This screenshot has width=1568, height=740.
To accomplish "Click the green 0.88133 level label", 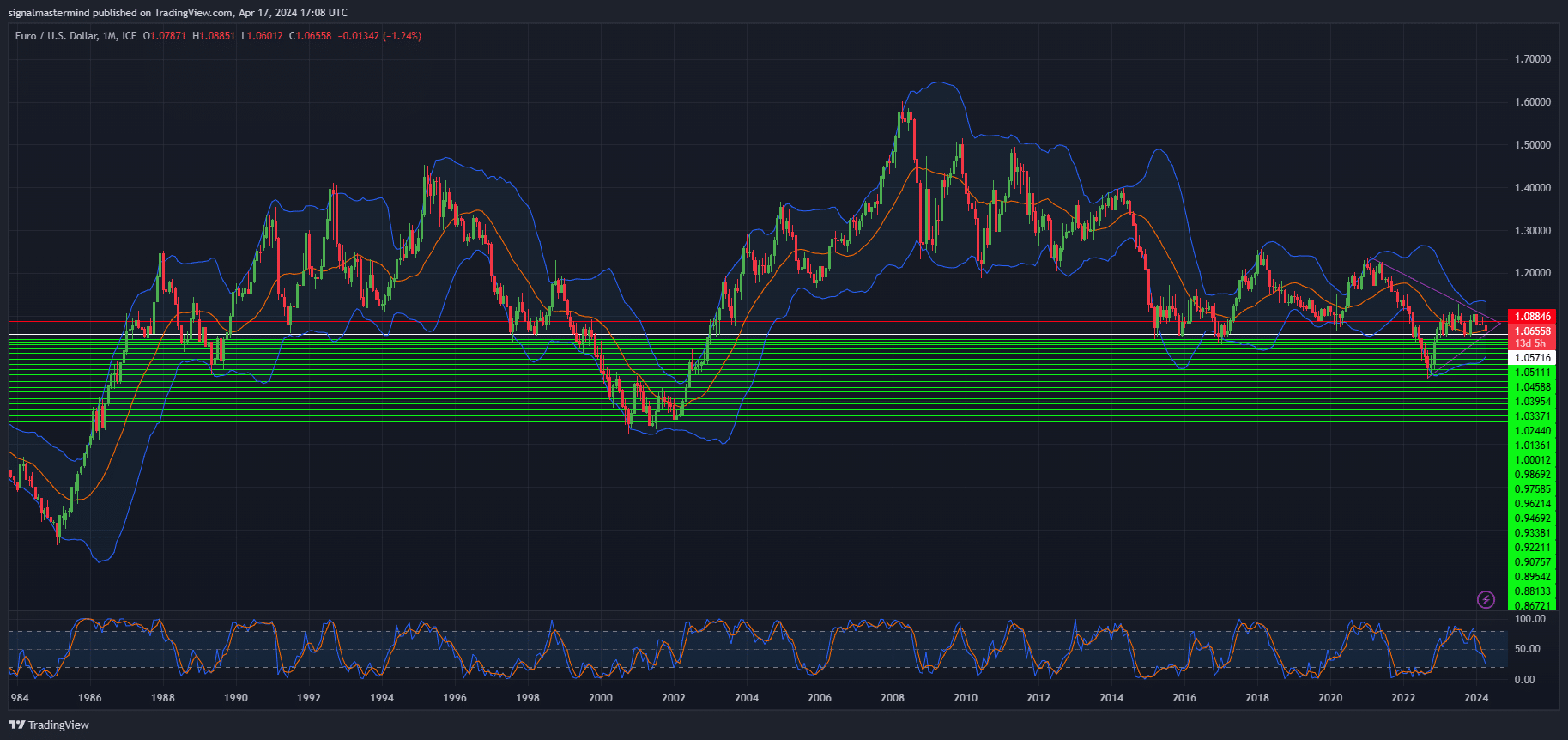I will pyautogui.click(x=1533, y=591).
